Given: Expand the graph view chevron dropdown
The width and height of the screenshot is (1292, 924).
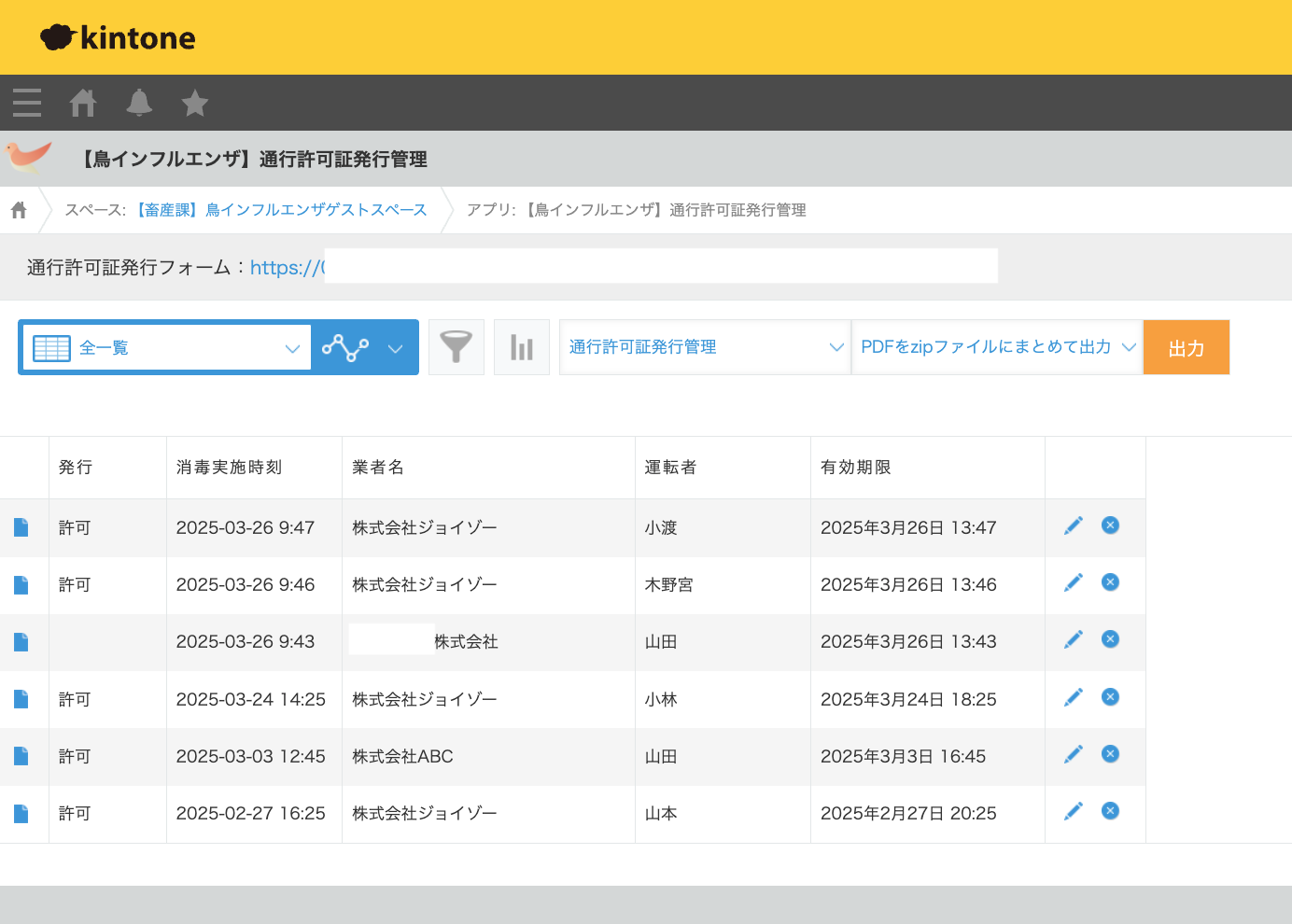Looking at the screenshot, I should (x=395, y=348).
